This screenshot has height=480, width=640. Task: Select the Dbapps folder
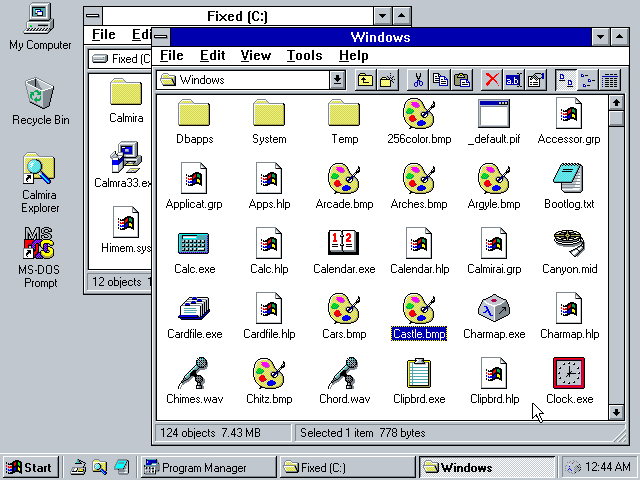pos(194,122)
